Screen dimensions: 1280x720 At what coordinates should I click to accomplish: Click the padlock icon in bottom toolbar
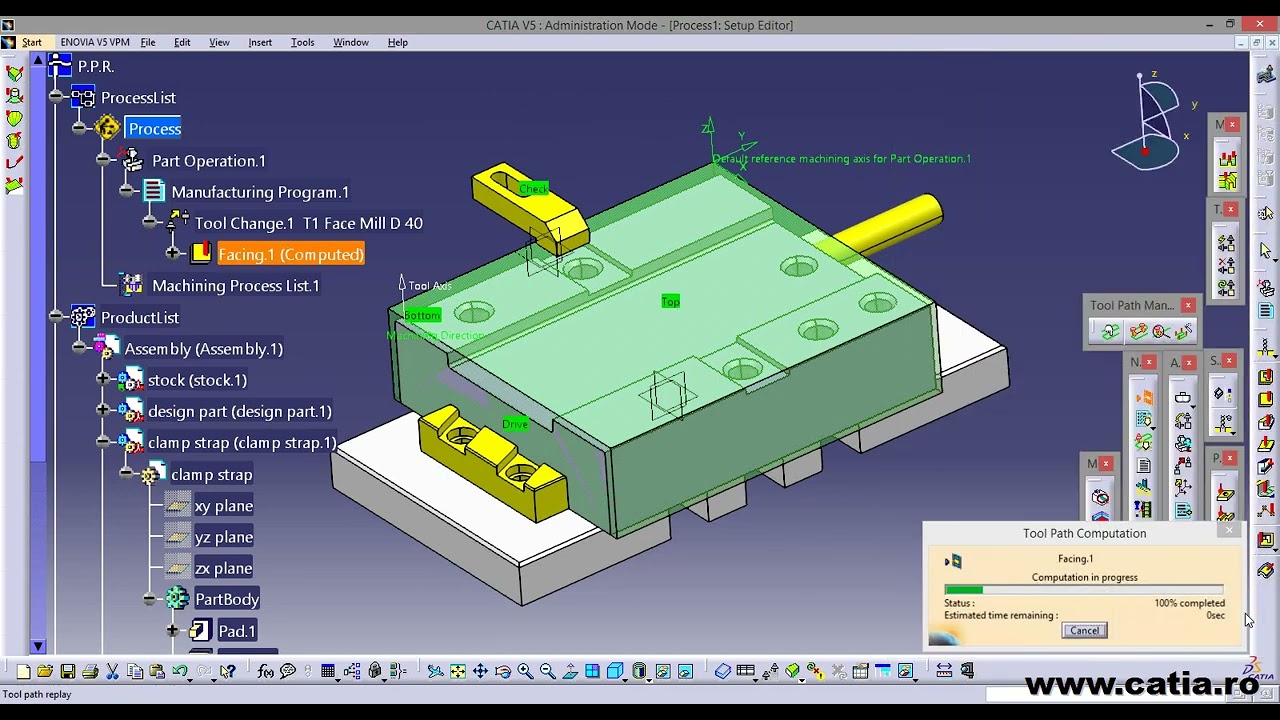(x=375, y=672)
